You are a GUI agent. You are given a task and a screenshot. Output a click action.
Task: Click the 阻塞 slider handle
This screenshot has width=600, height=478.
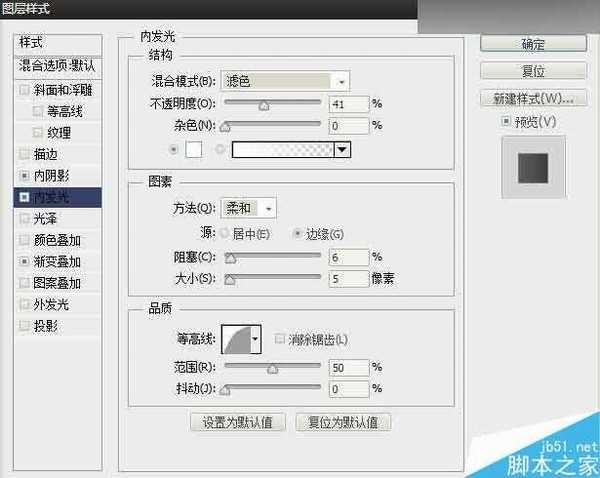[230, 258]
